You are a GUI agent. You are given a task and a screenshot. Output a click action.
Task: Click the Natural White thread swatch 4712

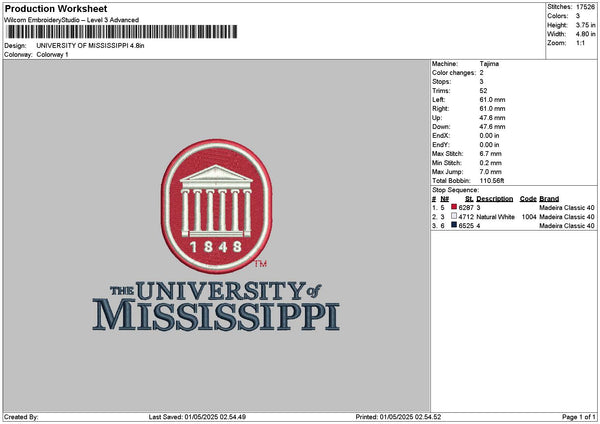(x=454, y=216)
